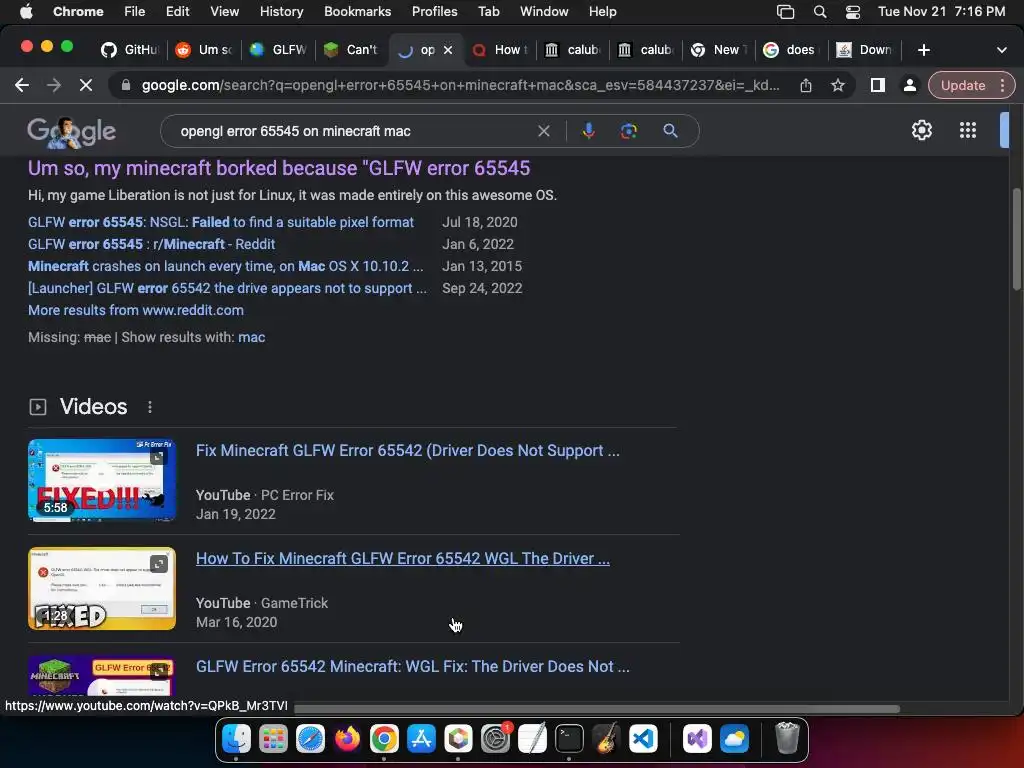Open Control Center in menu bar
Viewport: 1024px width, 768px height.
(852, 12)
